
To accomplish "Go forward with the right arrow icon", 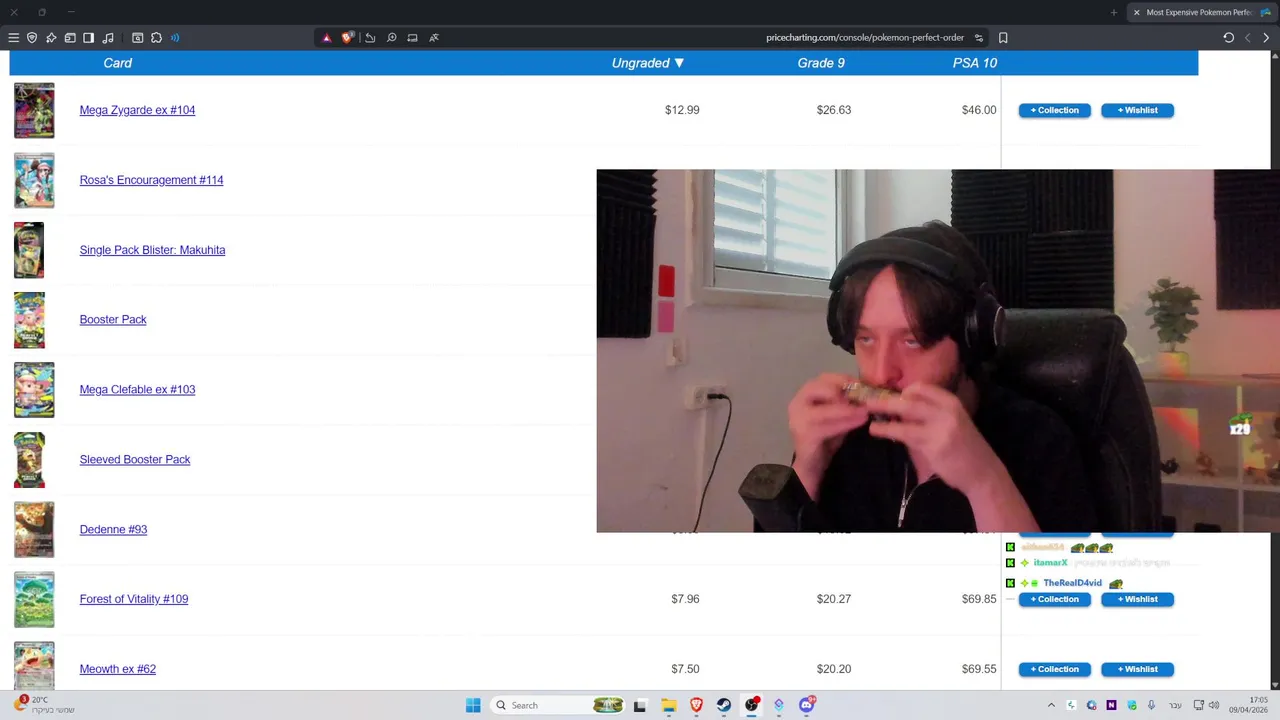I will pyautogui.click(x=1266, y=38).
